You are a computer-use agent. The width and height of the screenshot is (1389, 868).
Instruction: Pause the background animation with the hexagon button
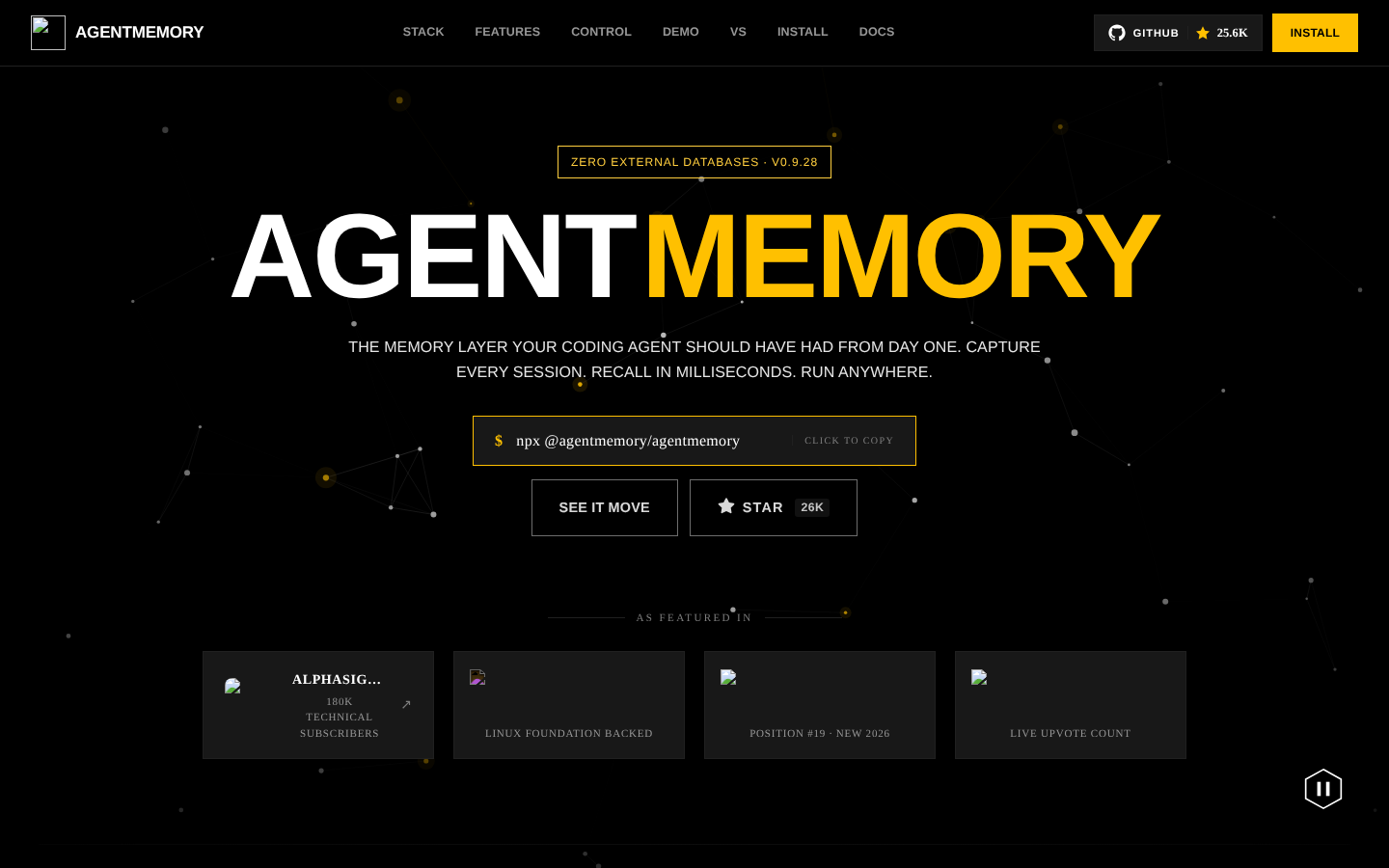tap(1323, 789)
